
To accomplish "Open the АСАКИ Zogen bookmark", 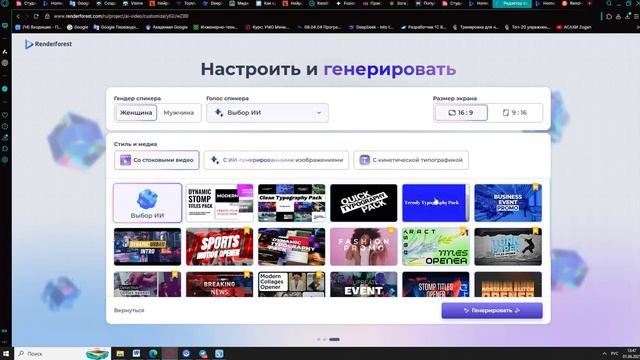I will point(574,27).
